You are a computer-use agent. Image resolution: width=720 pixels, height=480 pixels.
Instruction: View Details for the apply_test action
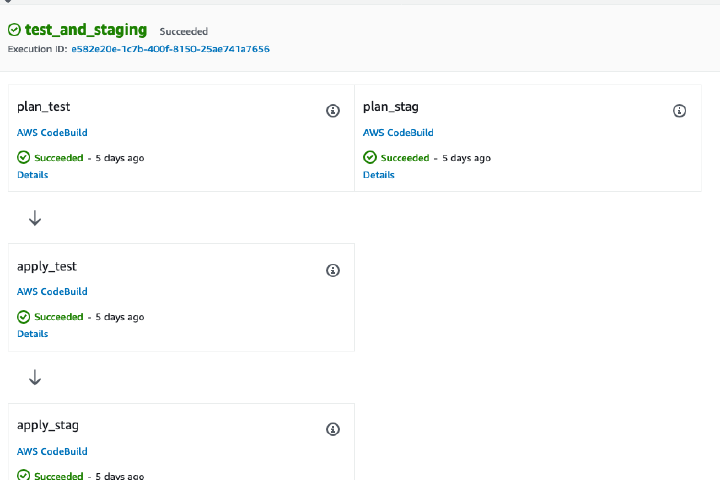click(32, 334)
